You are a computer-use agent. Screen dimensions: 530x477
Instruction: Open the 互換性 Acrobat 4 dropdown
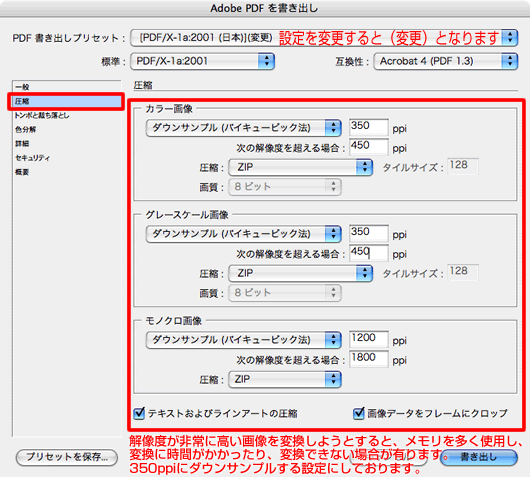pyautogui.click(x=445, y=61)
